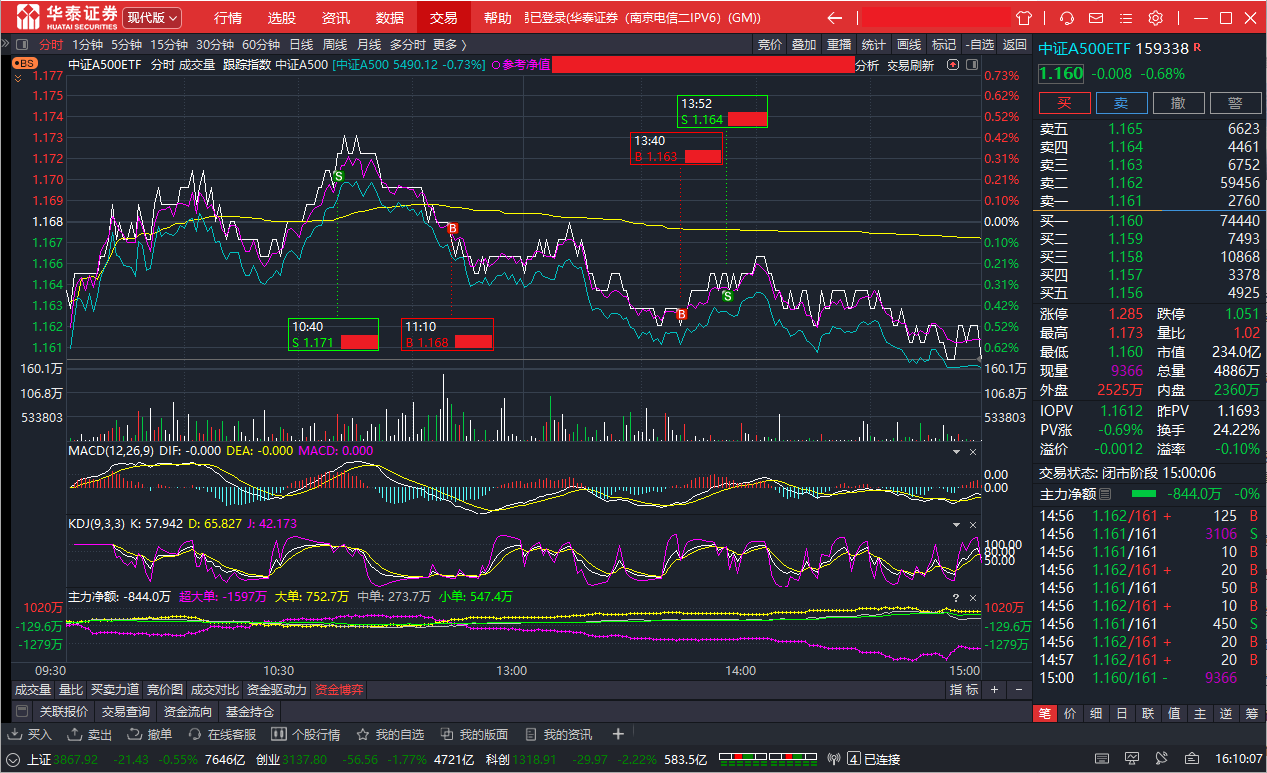This screenshot has height=773, width=1267.
Task: Click the blue 卖 sell button
Action: click(x=1121, y=103)
